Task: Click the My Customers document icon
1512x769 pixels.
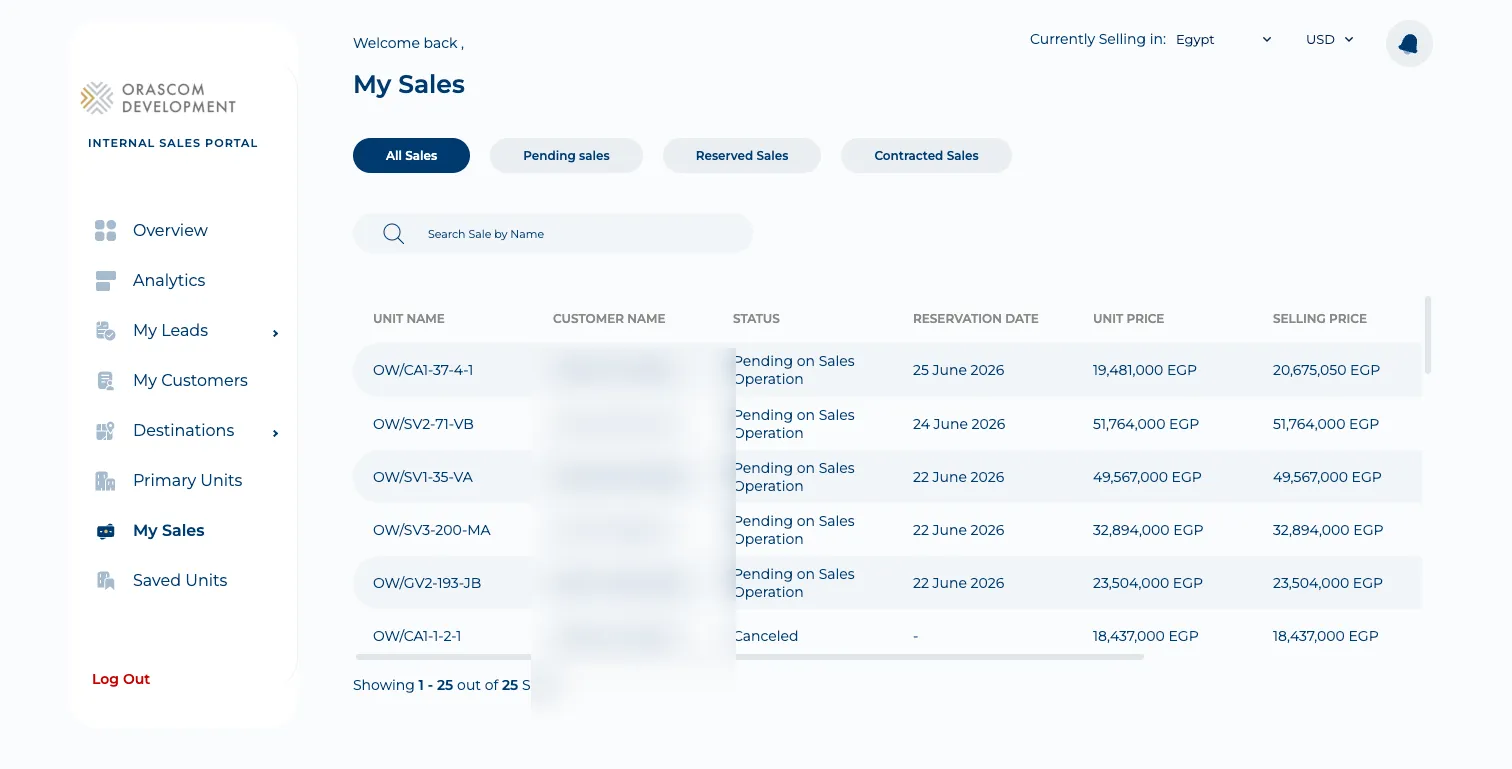Action: pyautogui.click(x=106, y=381)
